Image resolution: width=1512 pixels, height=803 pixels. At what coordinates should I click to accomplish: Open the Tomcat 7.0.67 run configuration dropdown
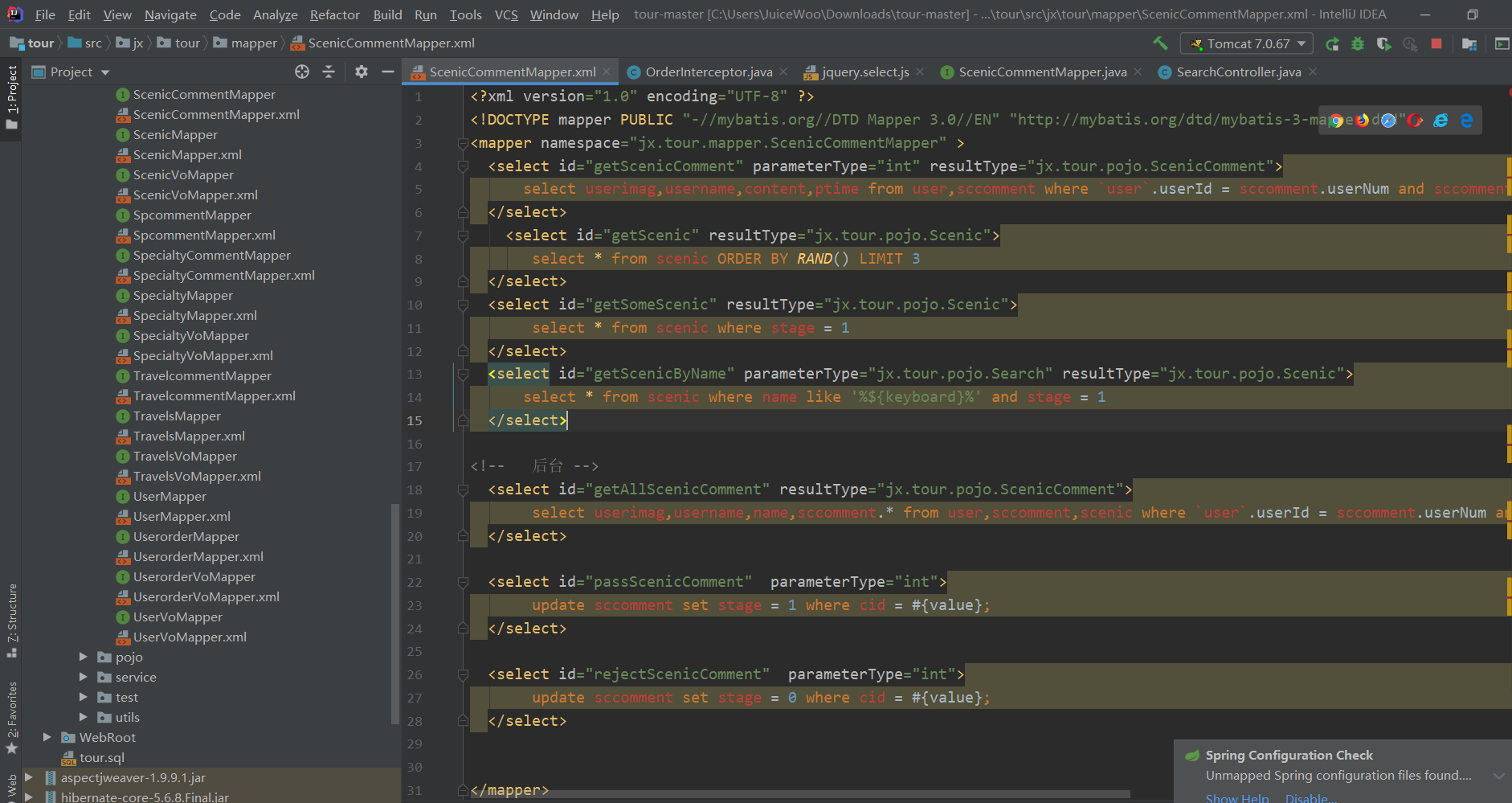1302,43
